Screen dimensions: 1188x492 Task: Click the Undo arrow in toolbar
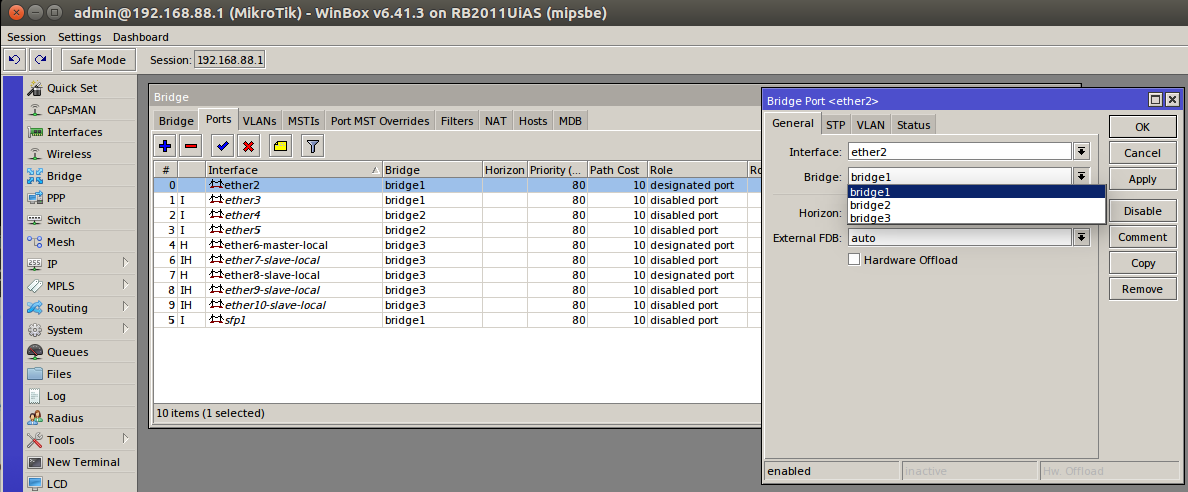pos(14,60)
